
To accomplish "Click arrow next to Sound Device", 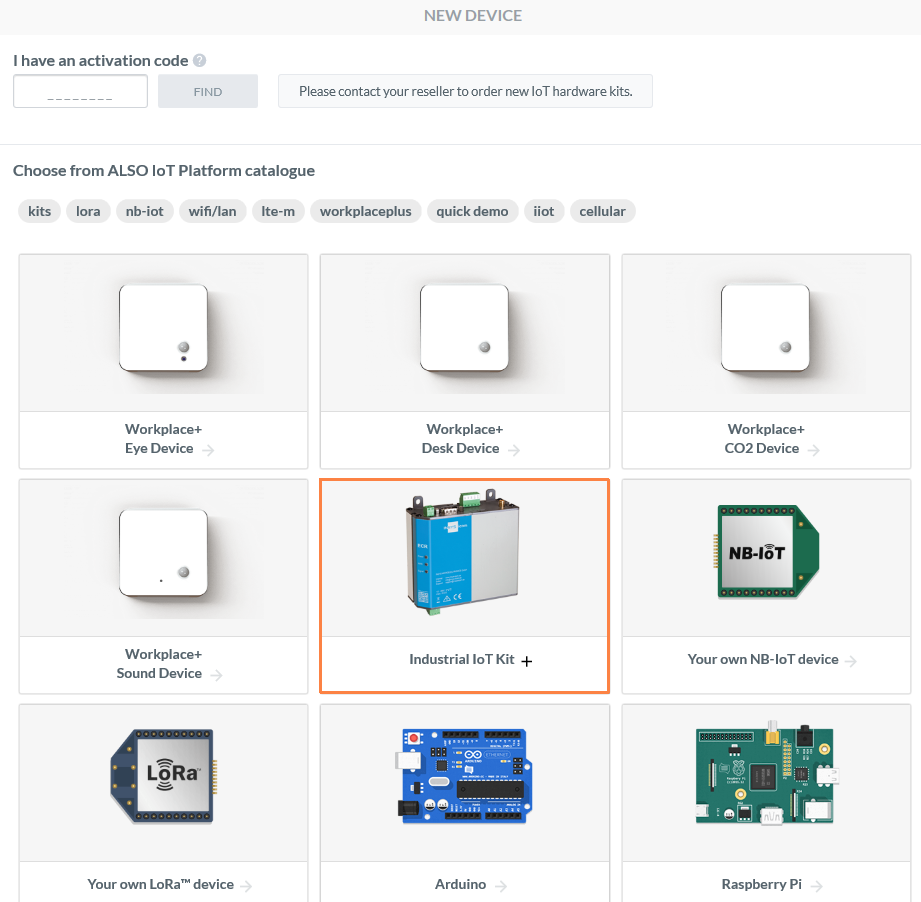I will (216, 675).
